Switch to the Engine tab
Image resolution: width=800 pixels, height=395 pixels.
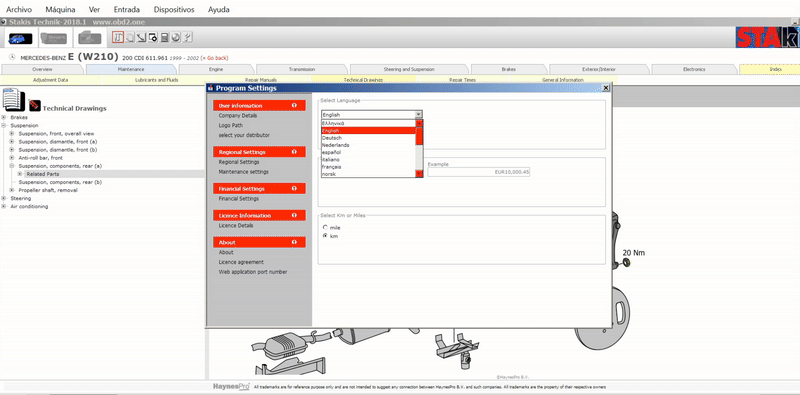pos(216,69)
